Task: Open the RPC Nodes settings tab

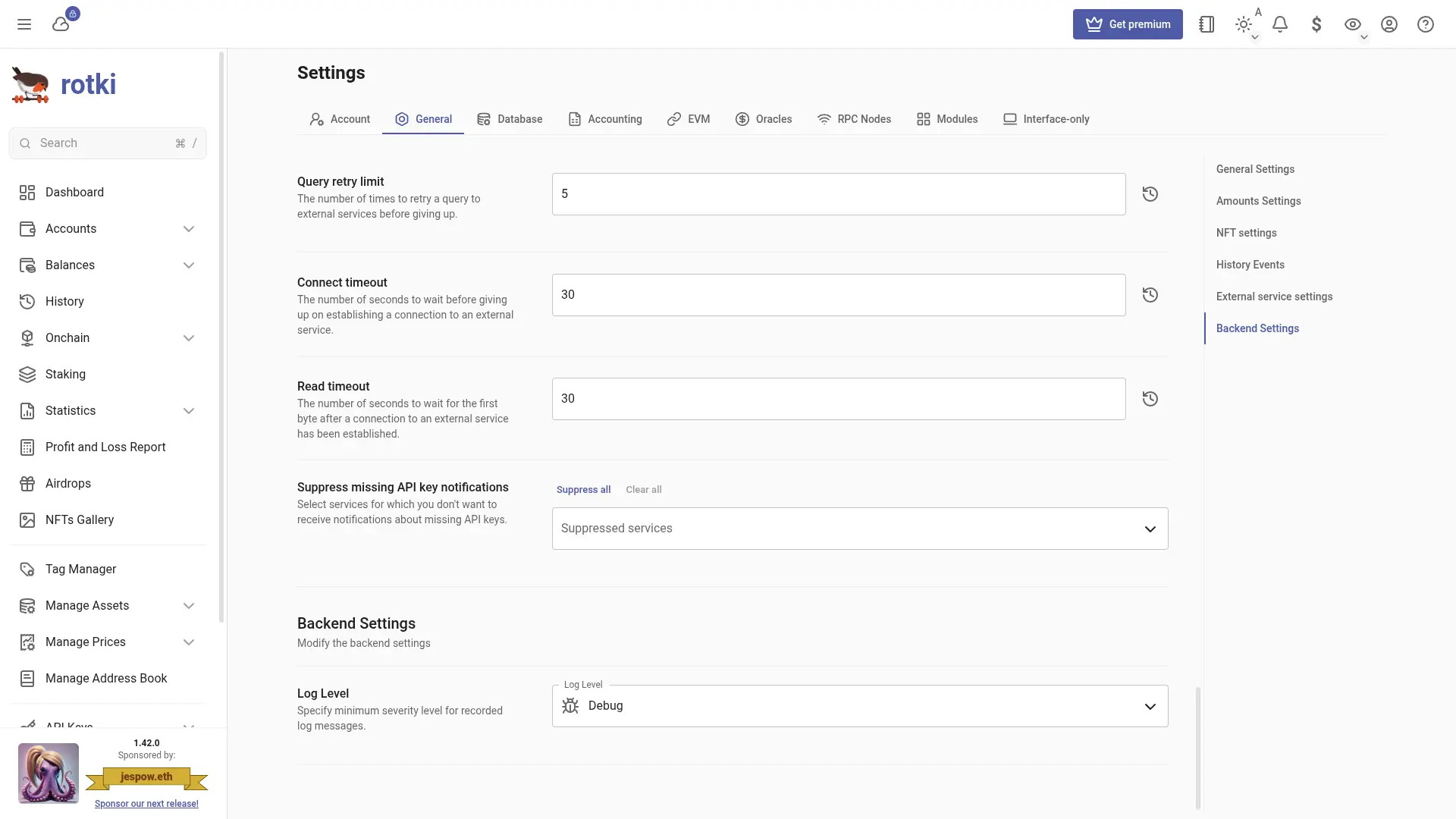Action: point(855,119)
